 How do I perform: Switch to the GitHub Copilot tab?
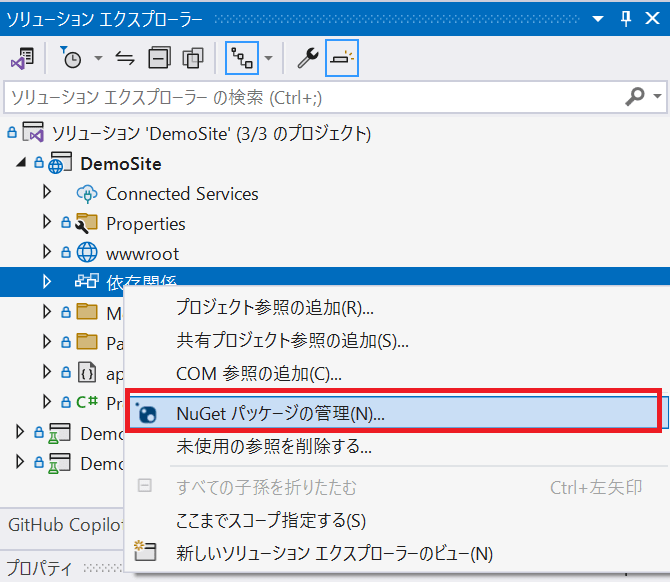66,525
